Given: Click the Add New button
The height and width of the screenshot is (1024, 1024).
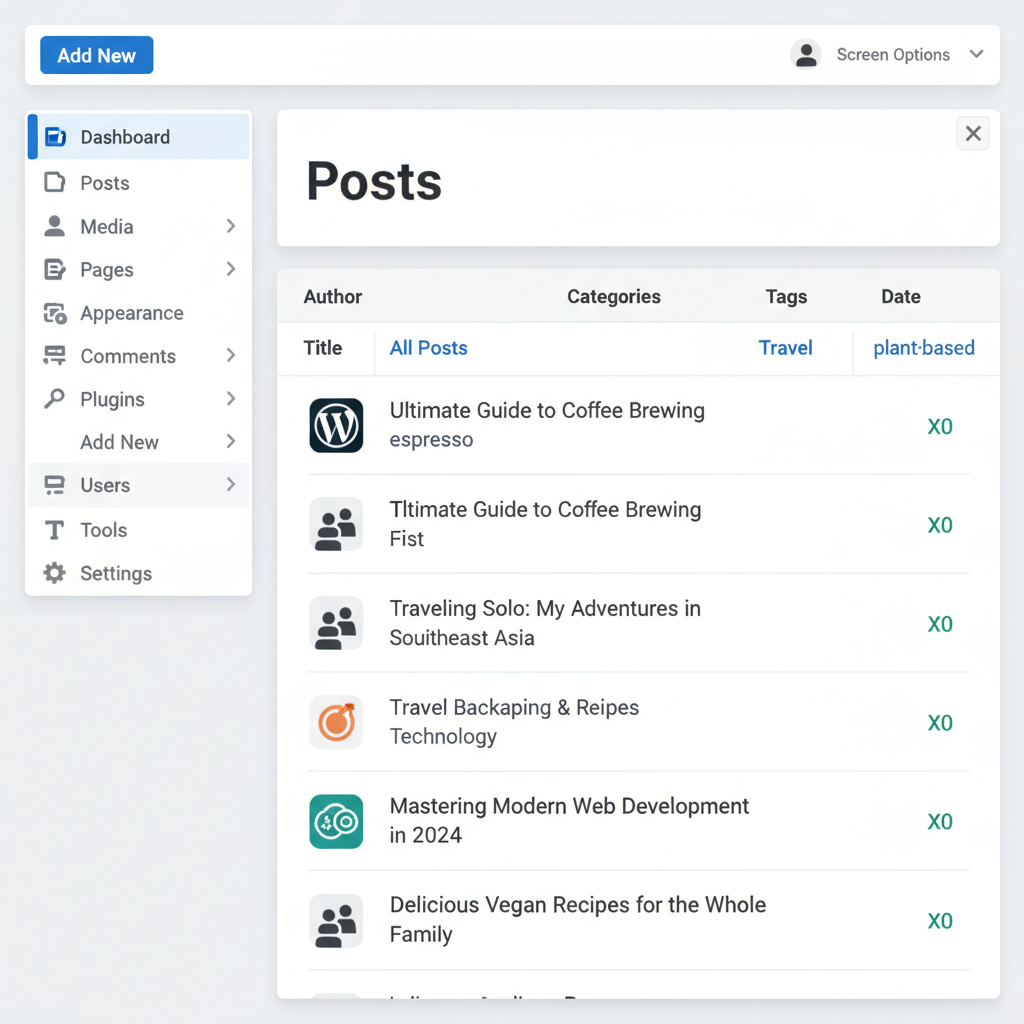Looking at the screenshot, I should click(x=96, y=55).
